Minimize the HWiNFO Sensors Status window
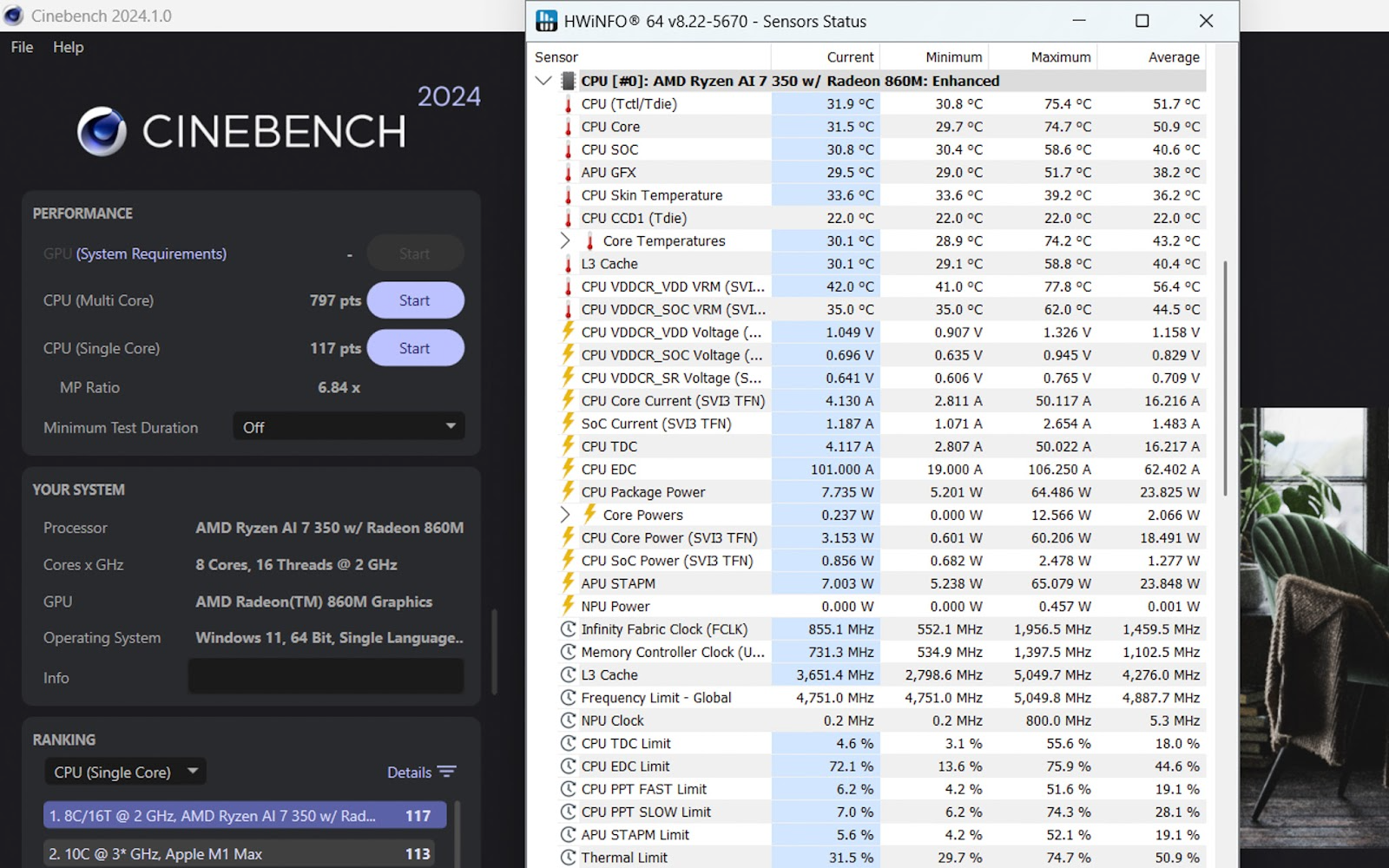The image size is (1389, 868). (1079, 21)
